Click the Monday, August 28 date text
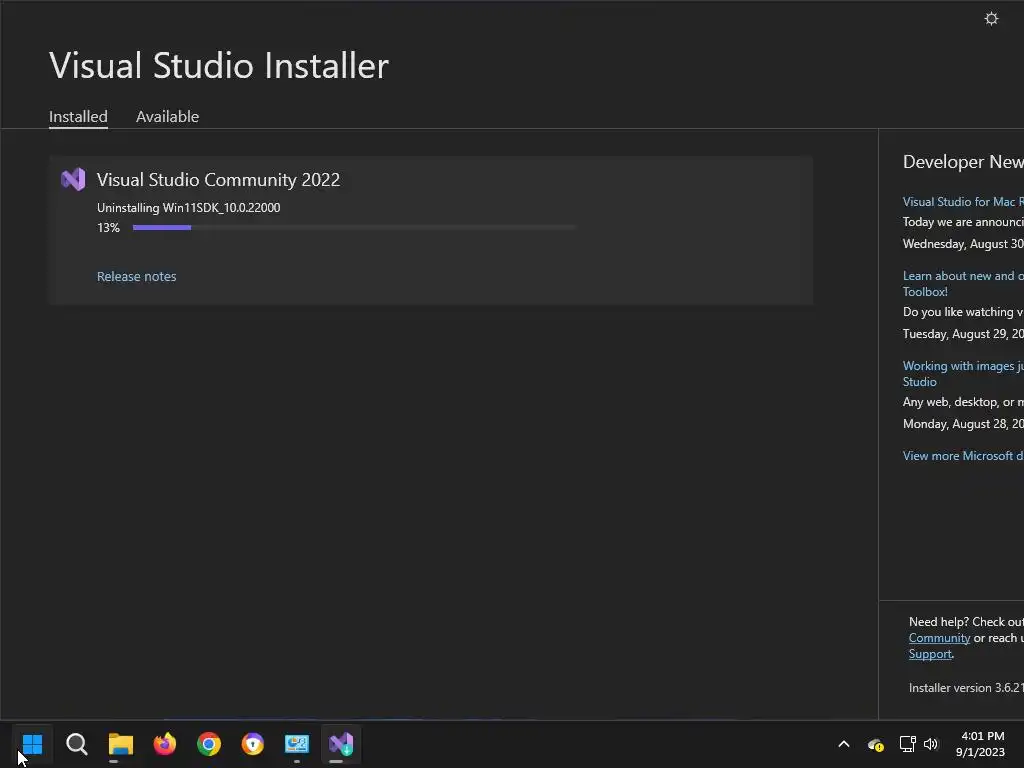Image resolution: width=1024 pixels, height=768 pixels. 963,424
